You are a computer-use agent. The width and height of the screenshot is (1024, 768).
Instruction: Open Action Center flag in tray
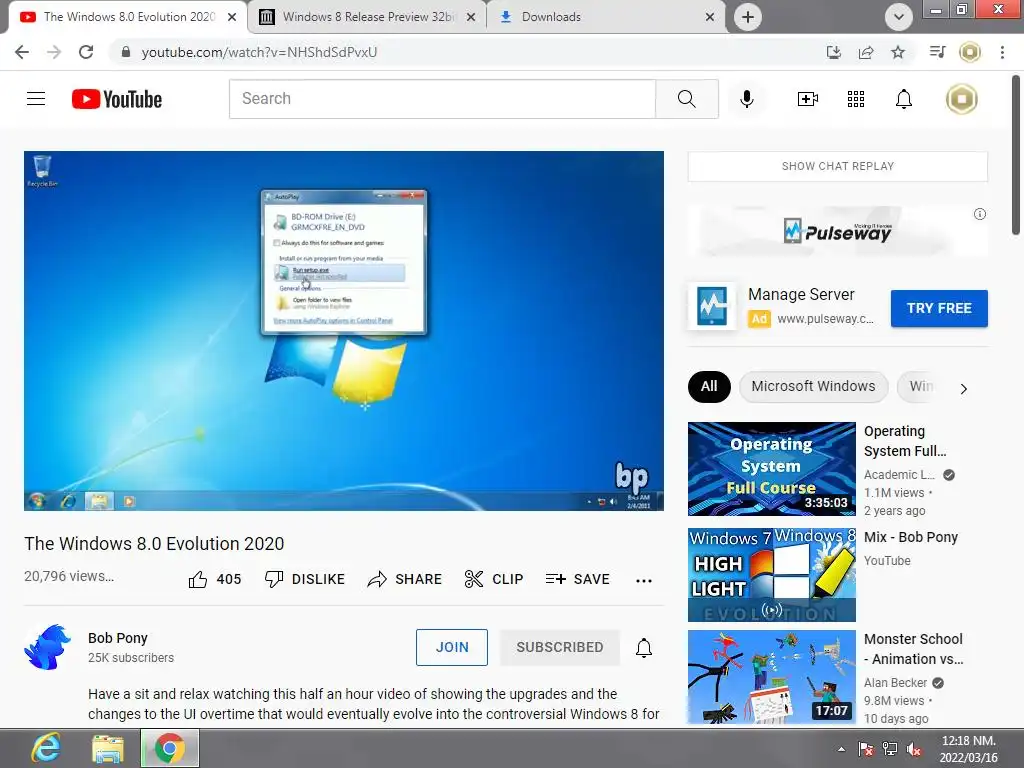tap(866, 749)
